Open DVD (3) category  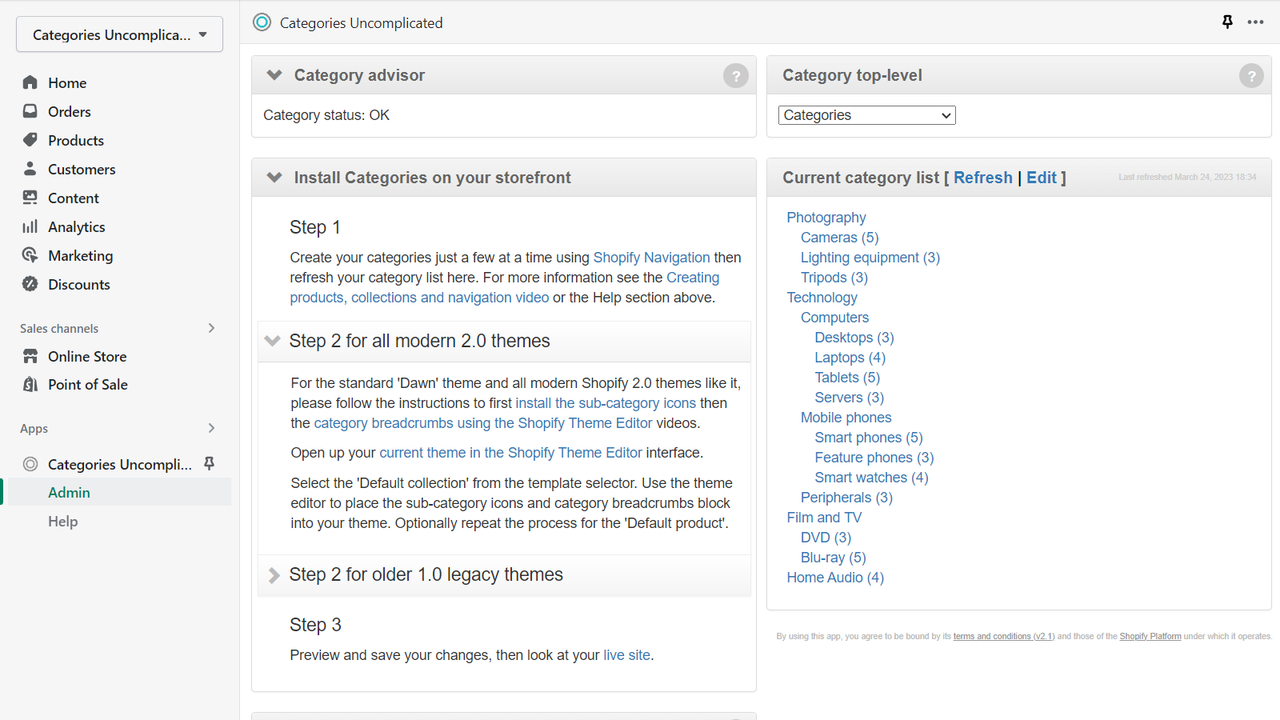826,537
